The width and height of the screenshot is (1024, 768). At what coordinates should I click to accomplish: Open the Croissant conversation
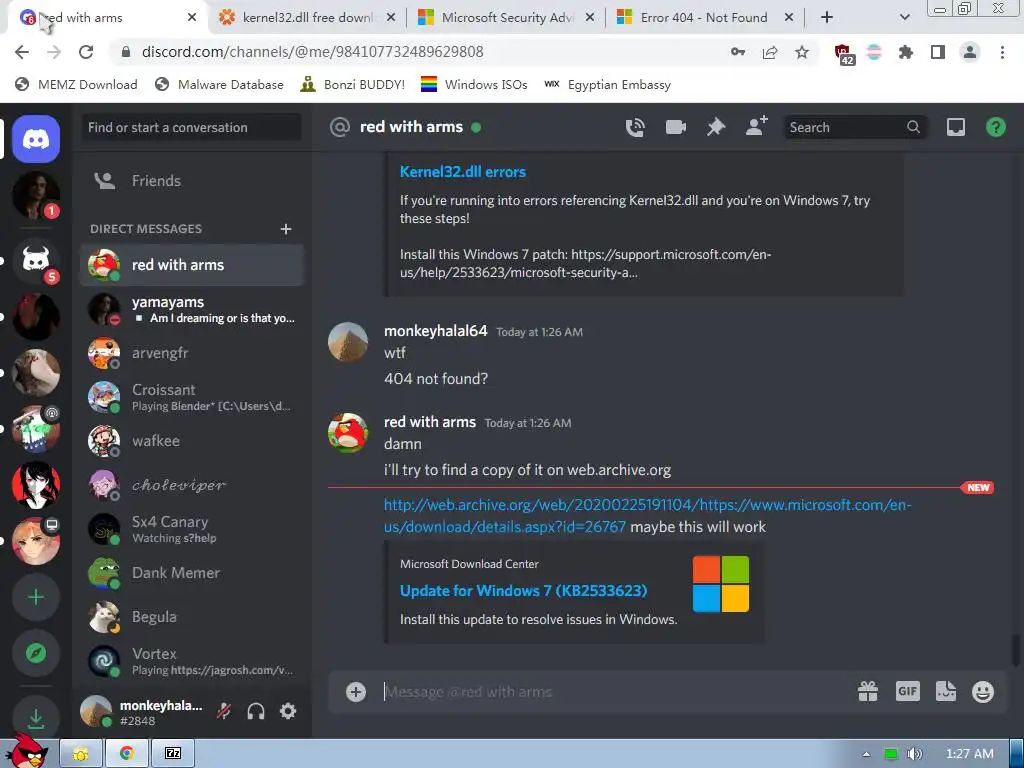click(192, 397)
